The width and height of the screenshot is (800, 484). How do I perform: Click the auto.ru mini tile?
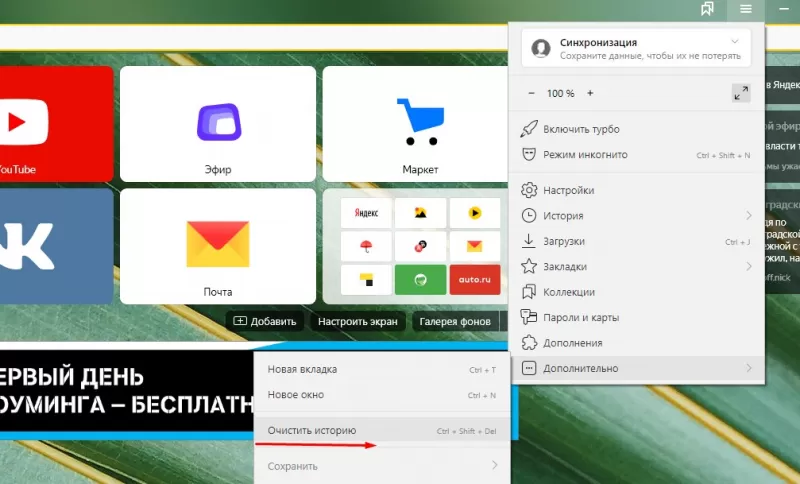pyautogui.click(x=474, y=279)
